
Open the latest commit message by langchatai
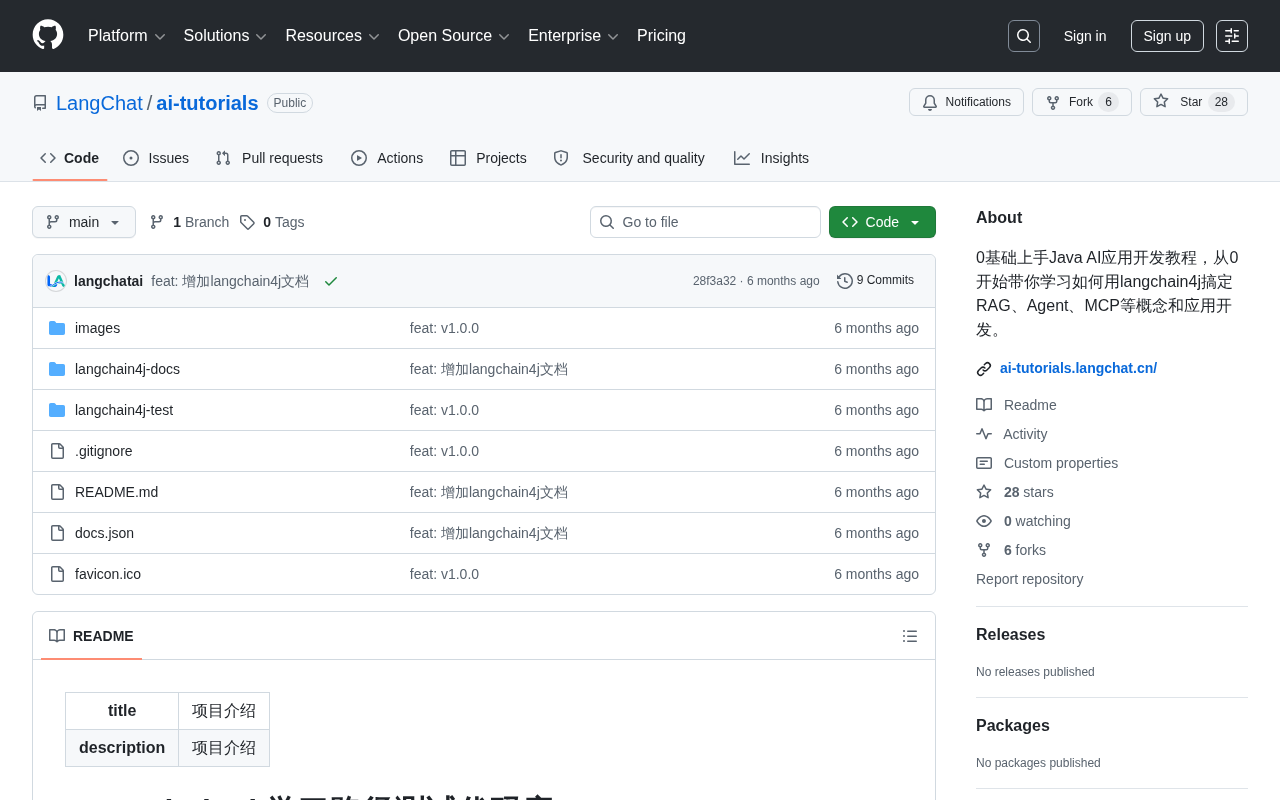(x=230, y=281)
